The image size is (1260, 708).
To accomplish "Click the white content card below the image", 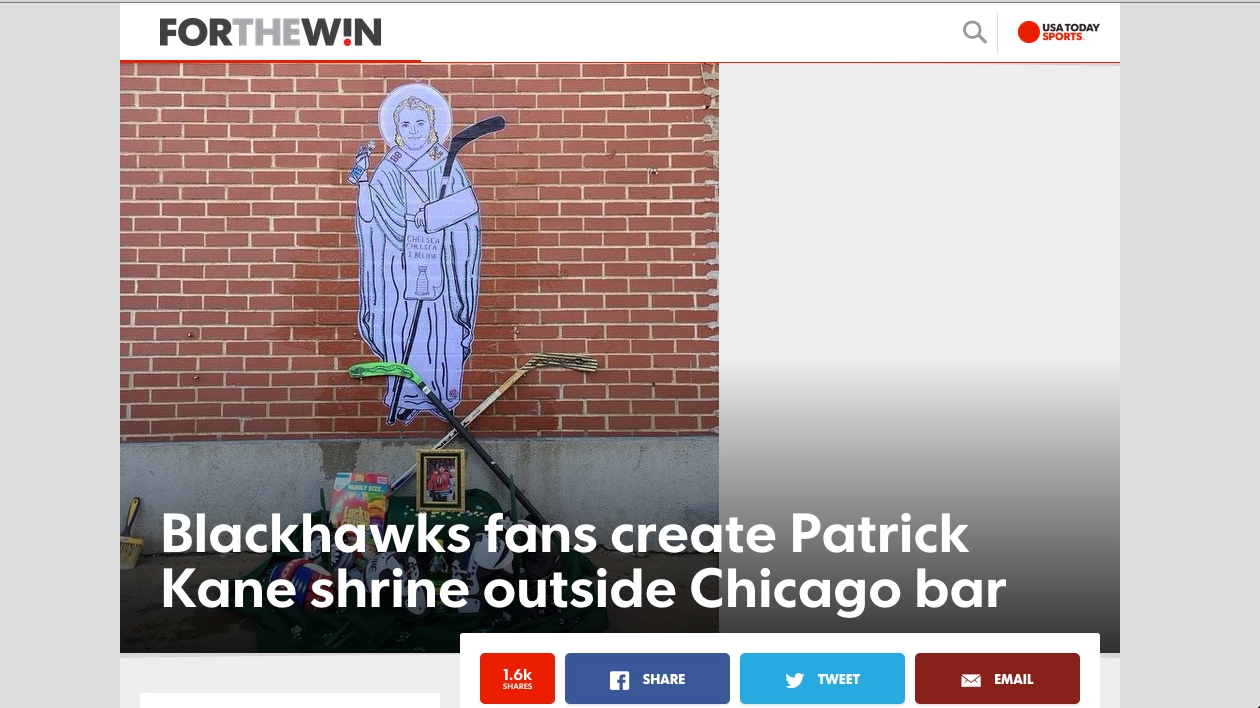I will [290, 700].
